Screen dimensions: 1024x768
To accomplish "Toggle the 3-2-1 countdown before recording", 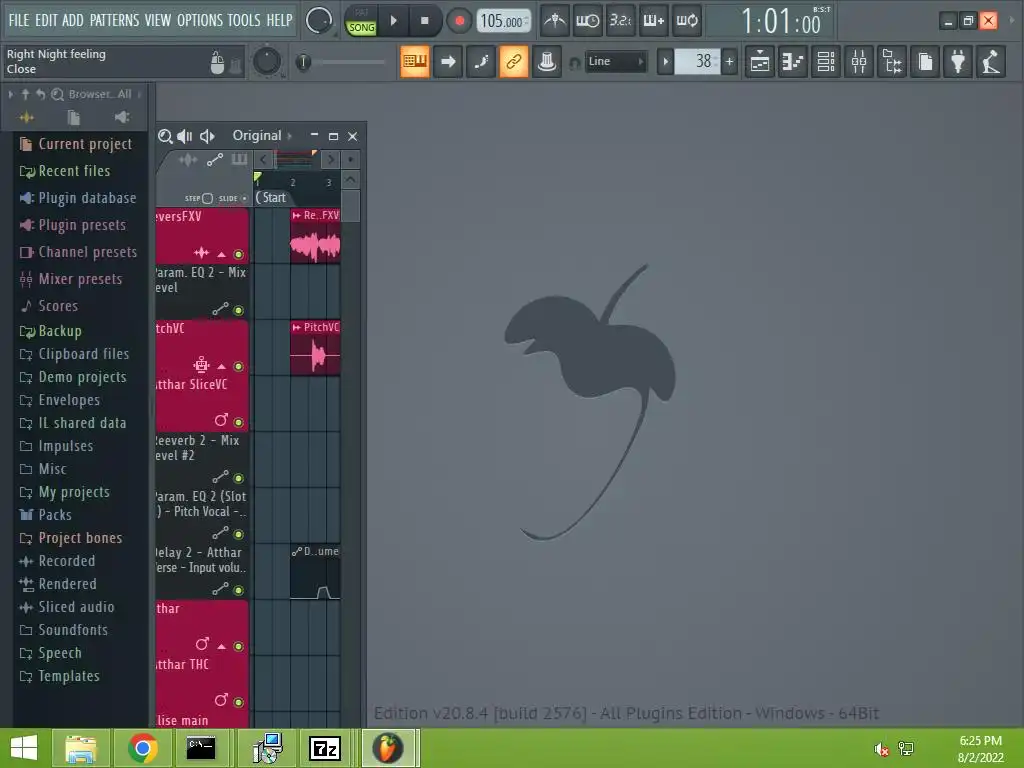I will coord(620,21).
